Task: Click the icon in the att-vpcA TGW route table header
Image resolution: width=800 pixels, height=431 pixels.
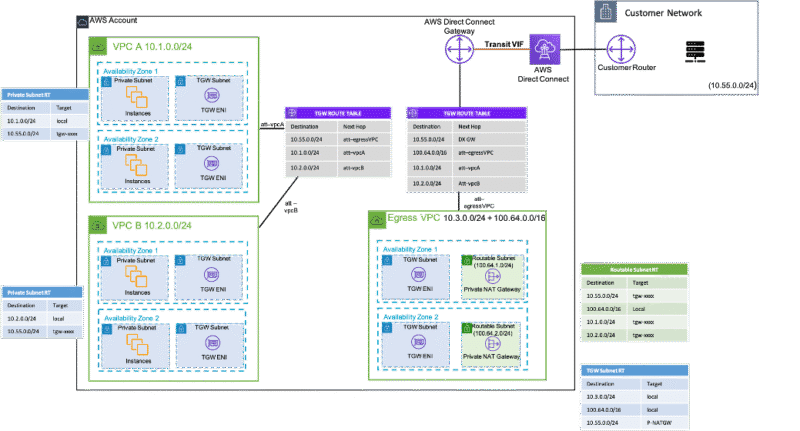Action: tap(292, 113)
